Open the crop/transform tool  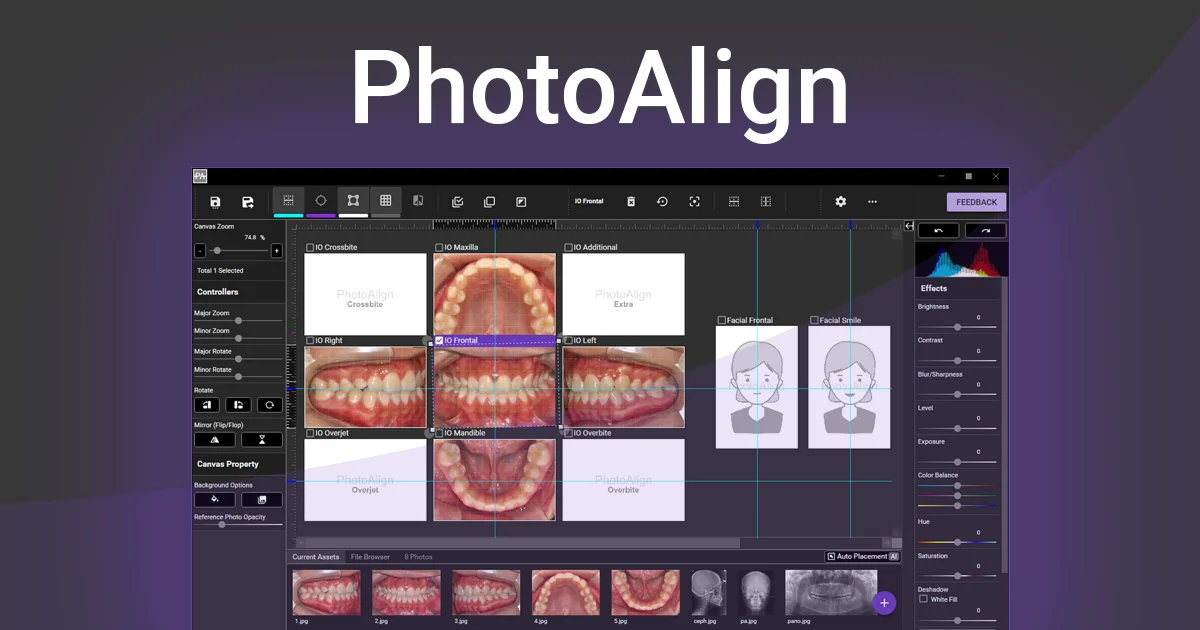coord(353,201)
